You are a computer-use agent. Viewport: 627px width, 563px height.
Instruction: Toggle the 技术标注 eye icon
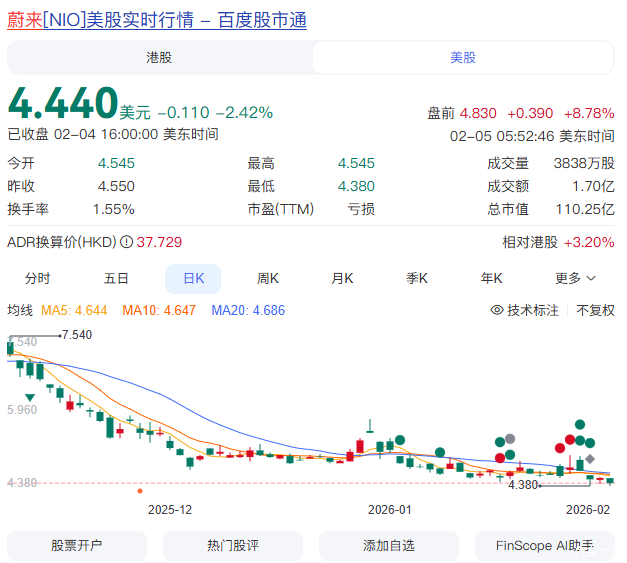(497, 310)
